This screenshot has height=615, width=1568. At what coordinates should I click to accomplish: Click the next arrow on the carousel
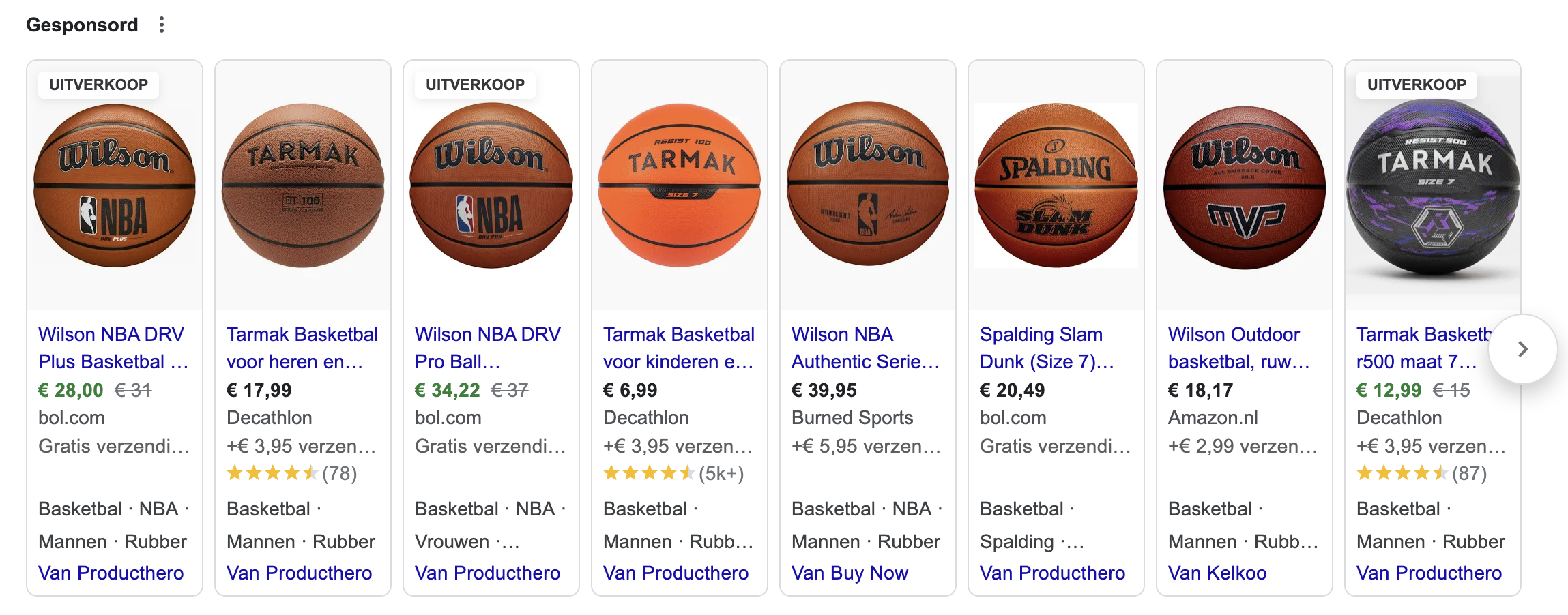[x=1522, y=349]
